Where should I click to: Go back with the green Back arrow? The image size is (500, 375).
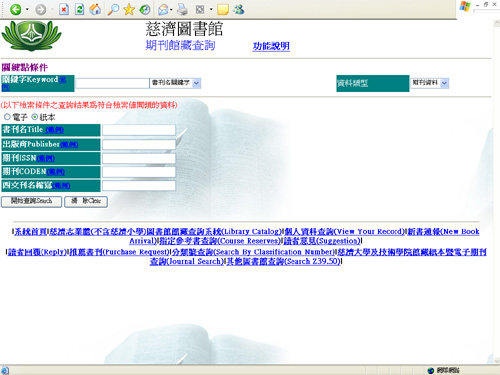[15, 9]
